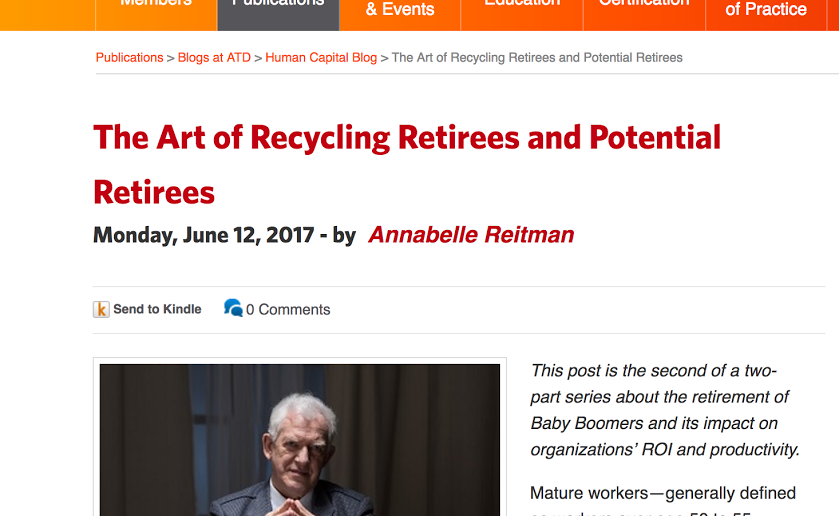Click the current article breadcrumb text

537,58
